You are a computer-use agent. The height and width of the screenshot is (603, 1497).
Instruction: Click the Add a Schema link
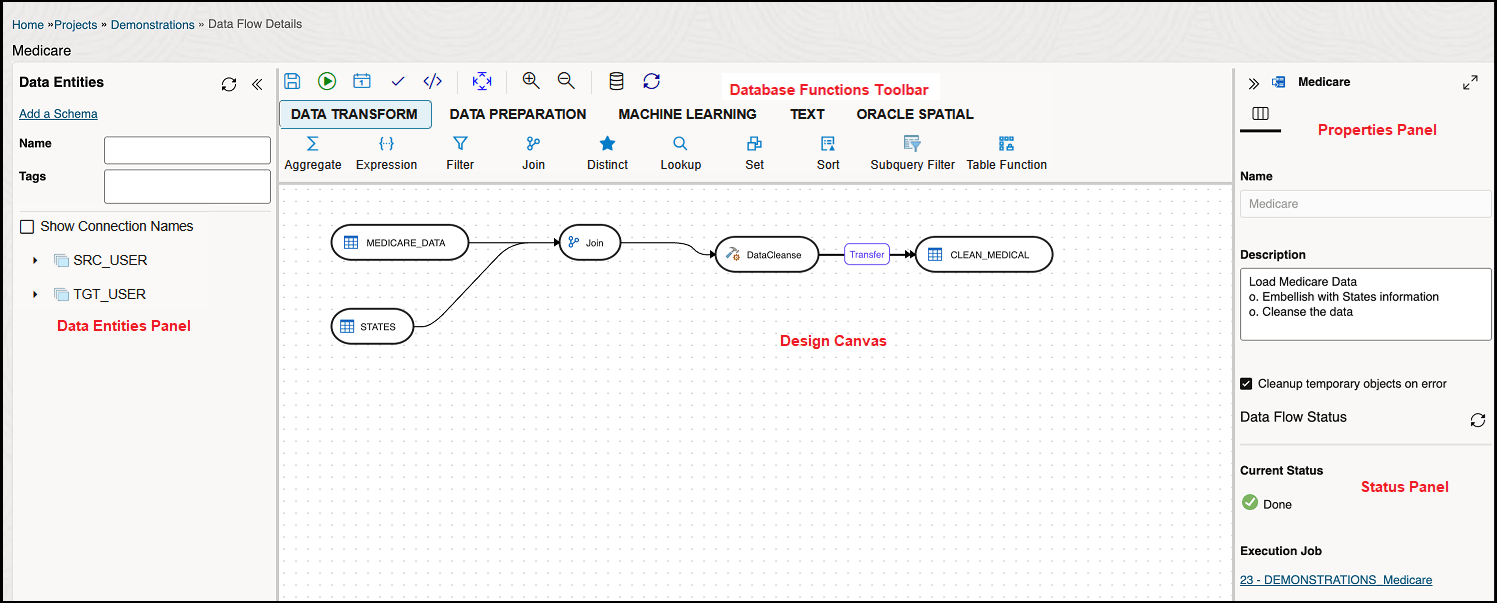tap(57, 113)
